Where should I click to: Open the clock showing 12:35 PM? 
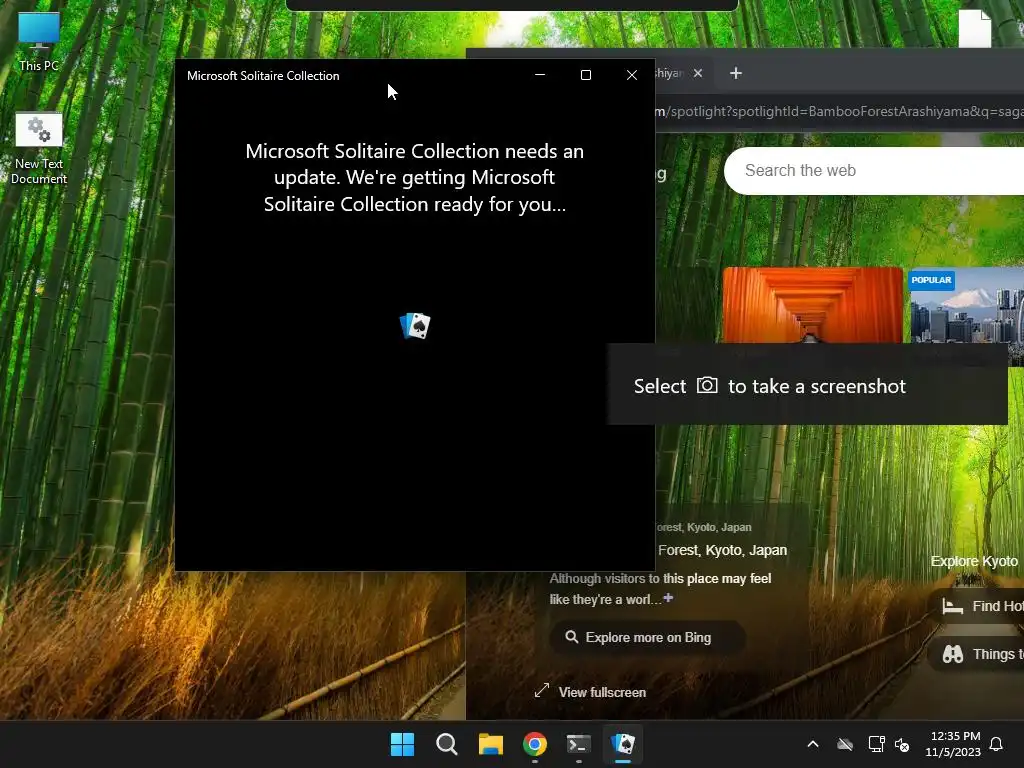click(x=953, y=744)
